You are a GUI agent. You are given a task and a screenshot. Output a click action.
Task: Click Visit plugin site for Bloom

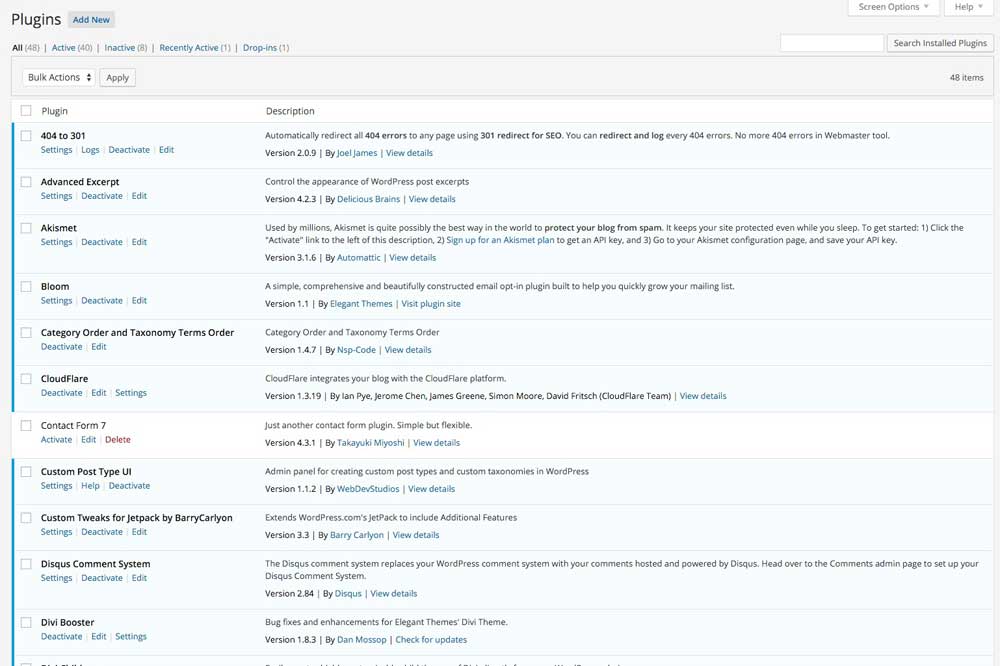pos(430,304)
